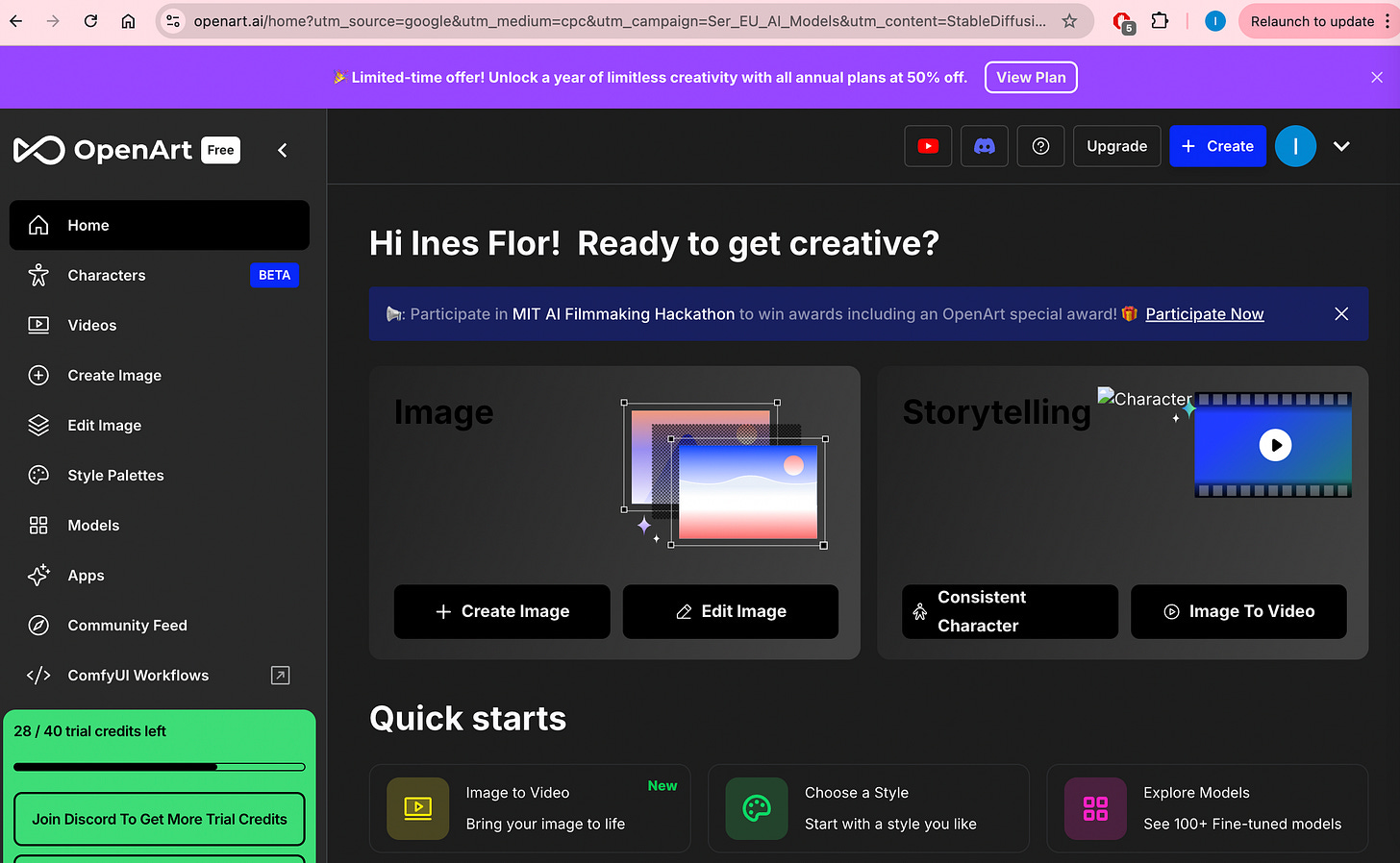Open the Explore Models quick start
Viewport: 1400px width, 863px height.
pyautogui.click(x=1207, y=808)
